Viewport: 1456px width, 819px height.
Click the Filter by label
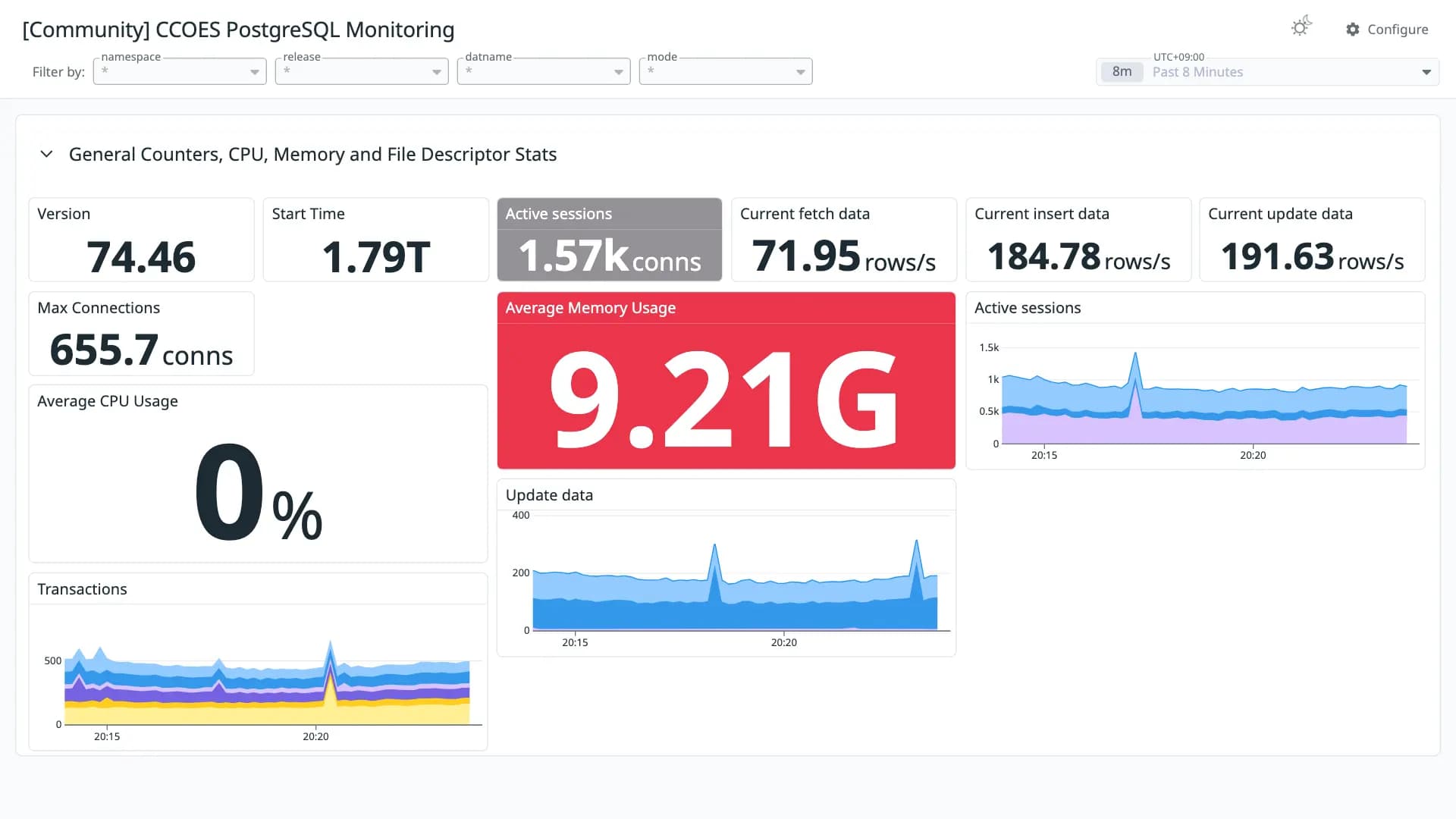tap(58, 72)
